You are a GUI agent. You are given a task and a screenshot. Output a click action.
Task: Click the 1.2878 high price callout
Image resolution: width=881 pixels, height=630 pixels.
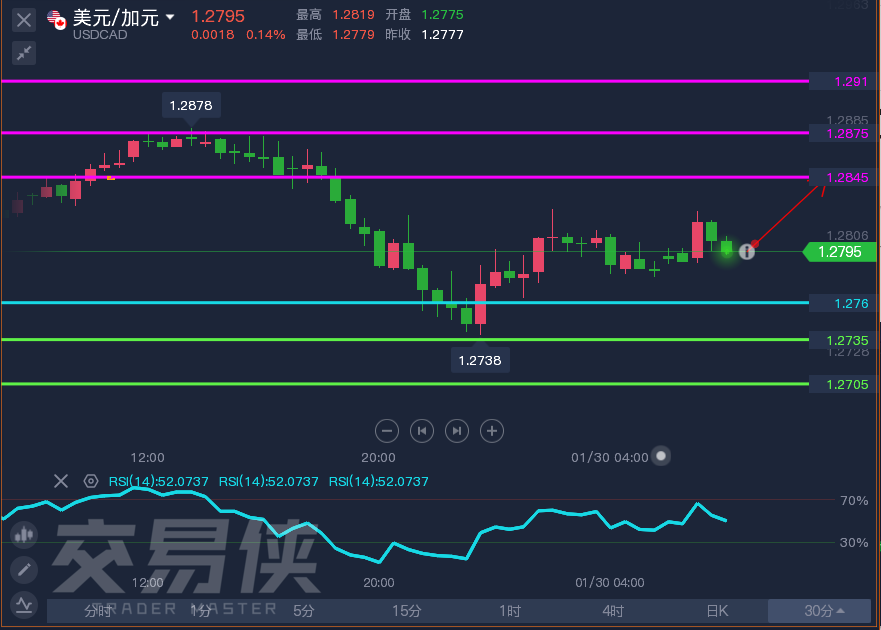tap(191, 105)
